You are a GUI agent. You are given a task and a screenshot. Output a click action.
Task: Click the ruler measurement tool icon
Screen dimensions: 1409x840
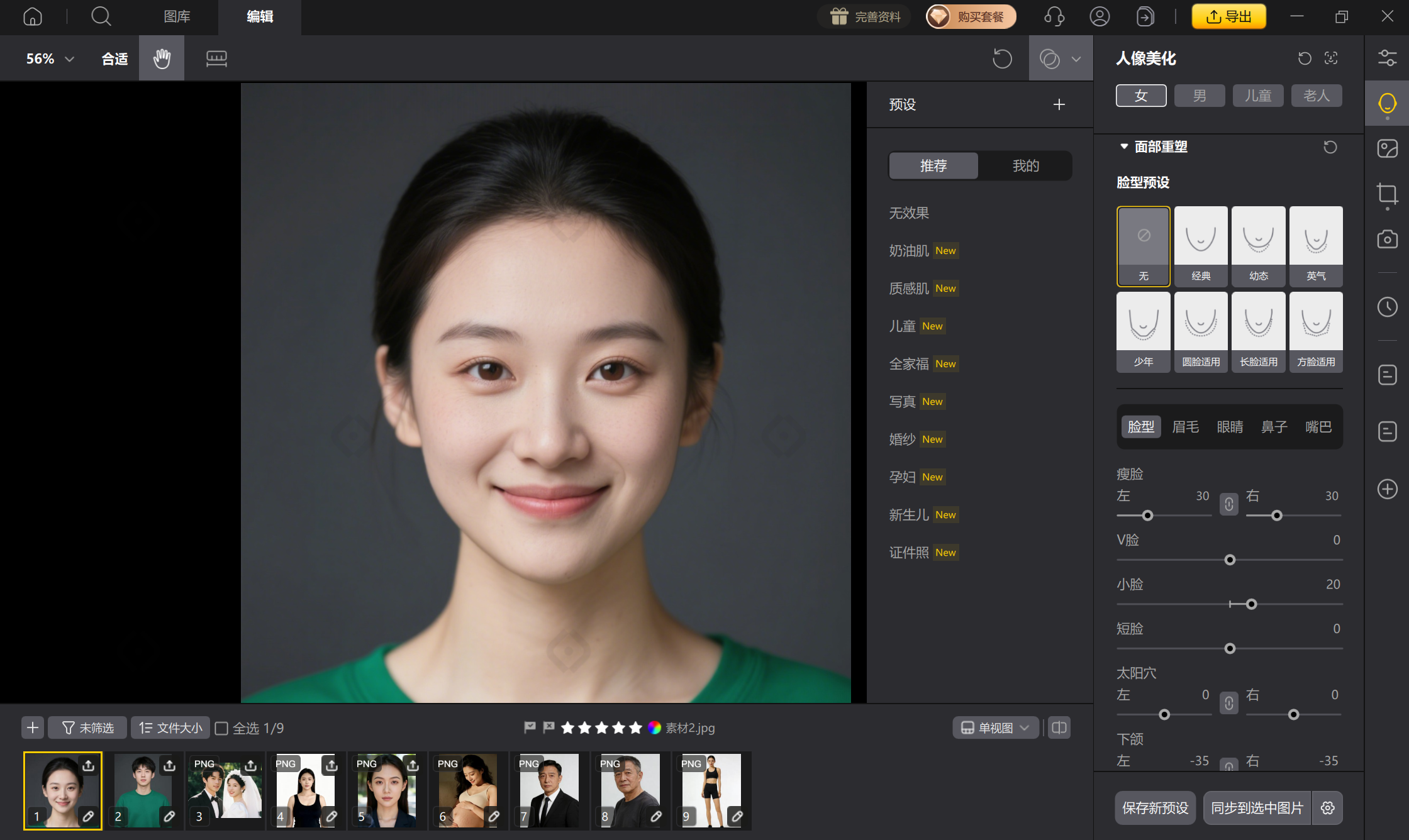point(216,58)
